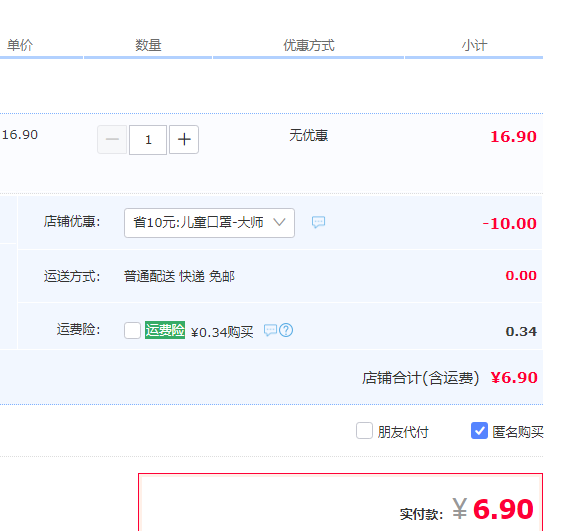Click the chat icon beside 运费险
The width and height of the screenshot is (561, 531).
tap(270, 330)
